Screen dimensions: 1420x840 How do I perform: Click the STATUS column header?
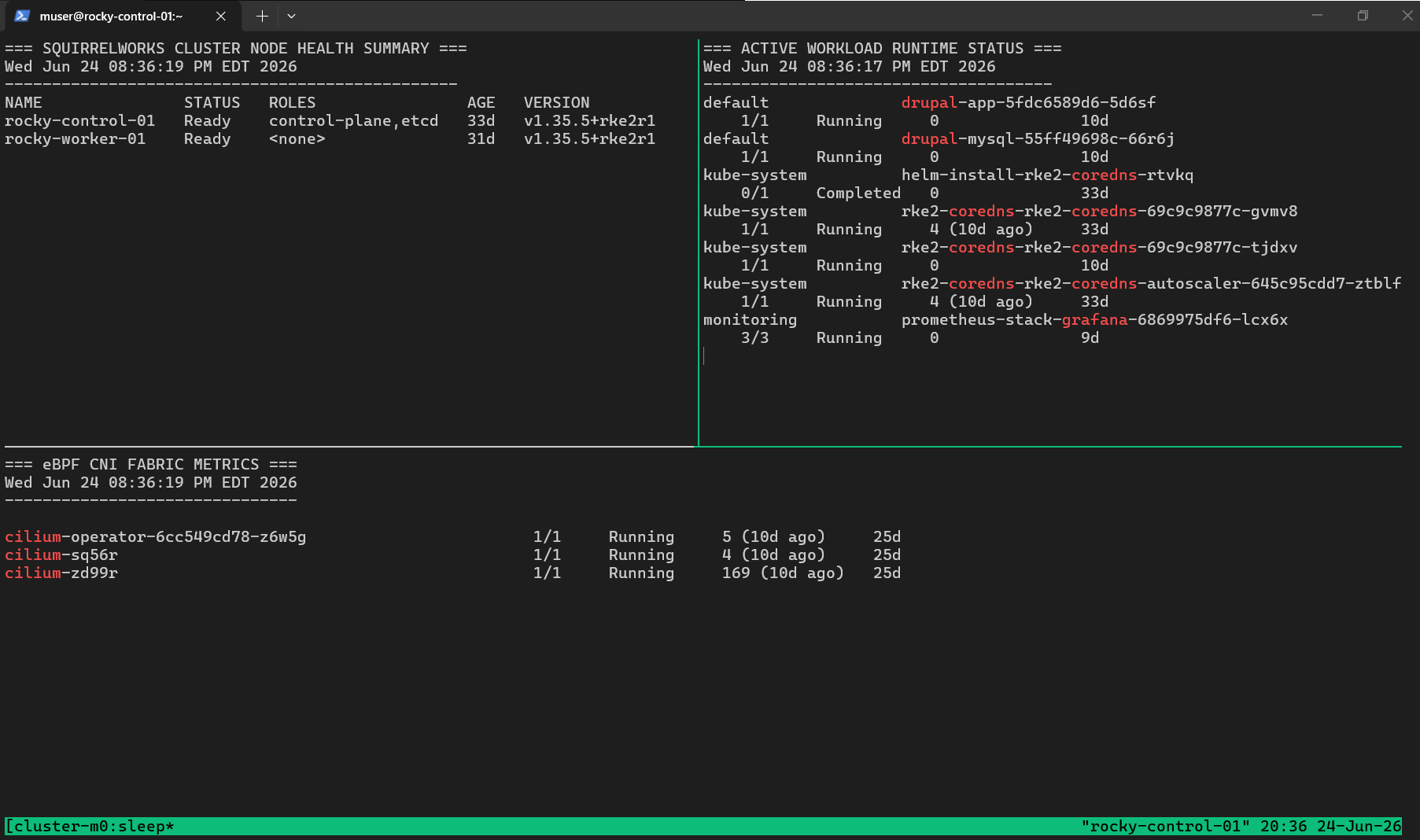coord(212,103)
